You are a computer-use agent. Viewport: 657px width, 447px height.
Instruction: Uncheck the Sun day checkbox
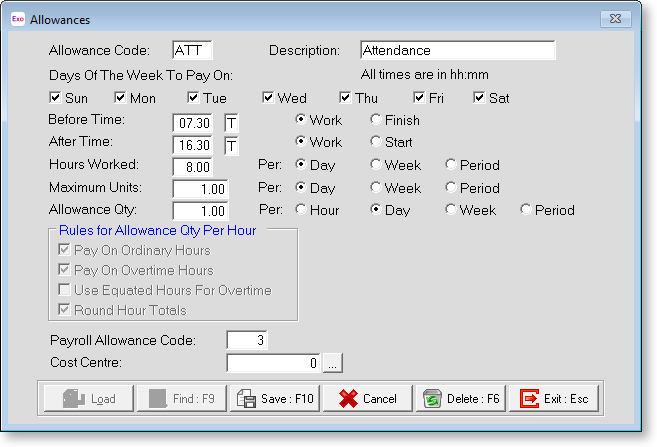[56, 98]
